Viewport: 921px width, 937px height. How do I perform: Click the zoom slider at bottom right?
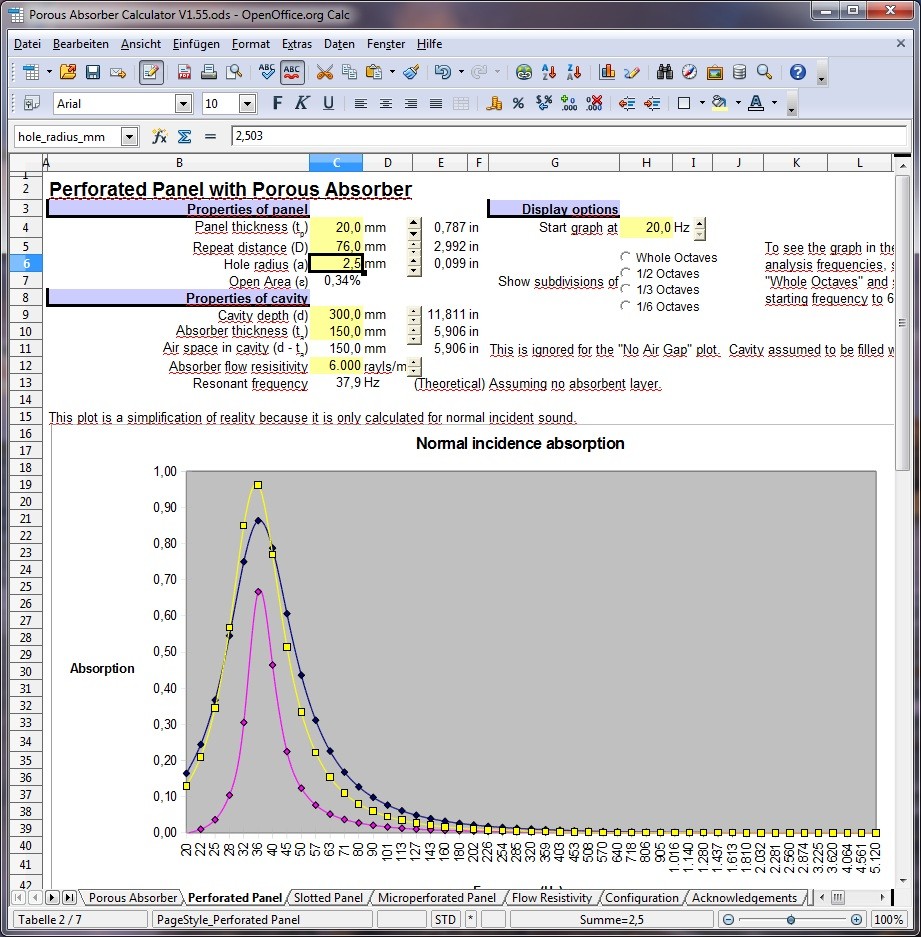[790, 920]
